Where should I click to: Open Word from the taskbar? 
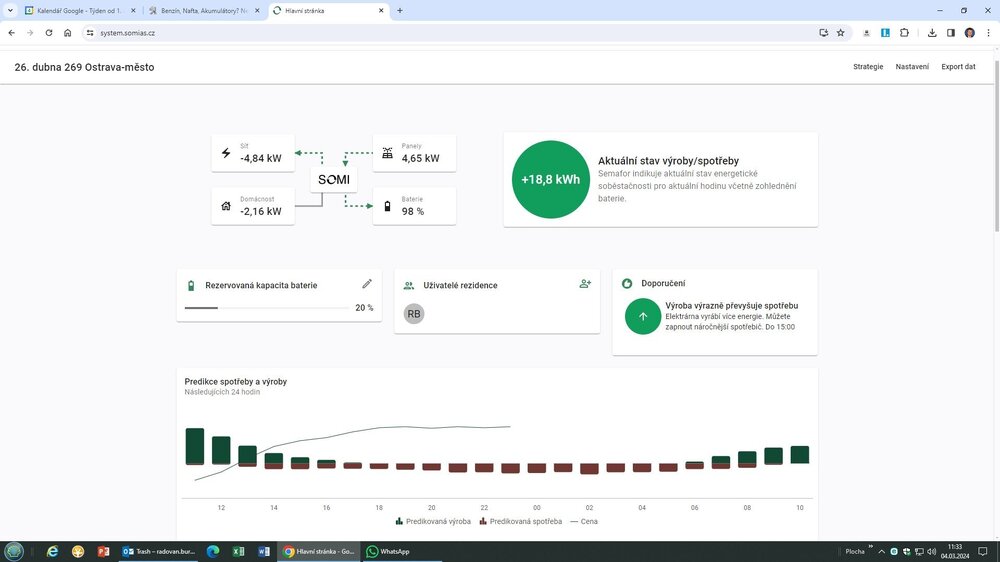[x=264, y=551]
